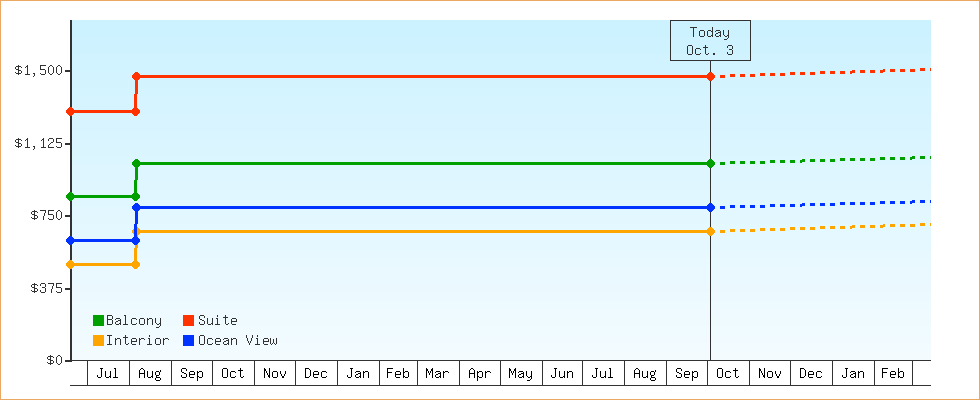
Task: Click the Apr month label
Action: click(479, 374)
